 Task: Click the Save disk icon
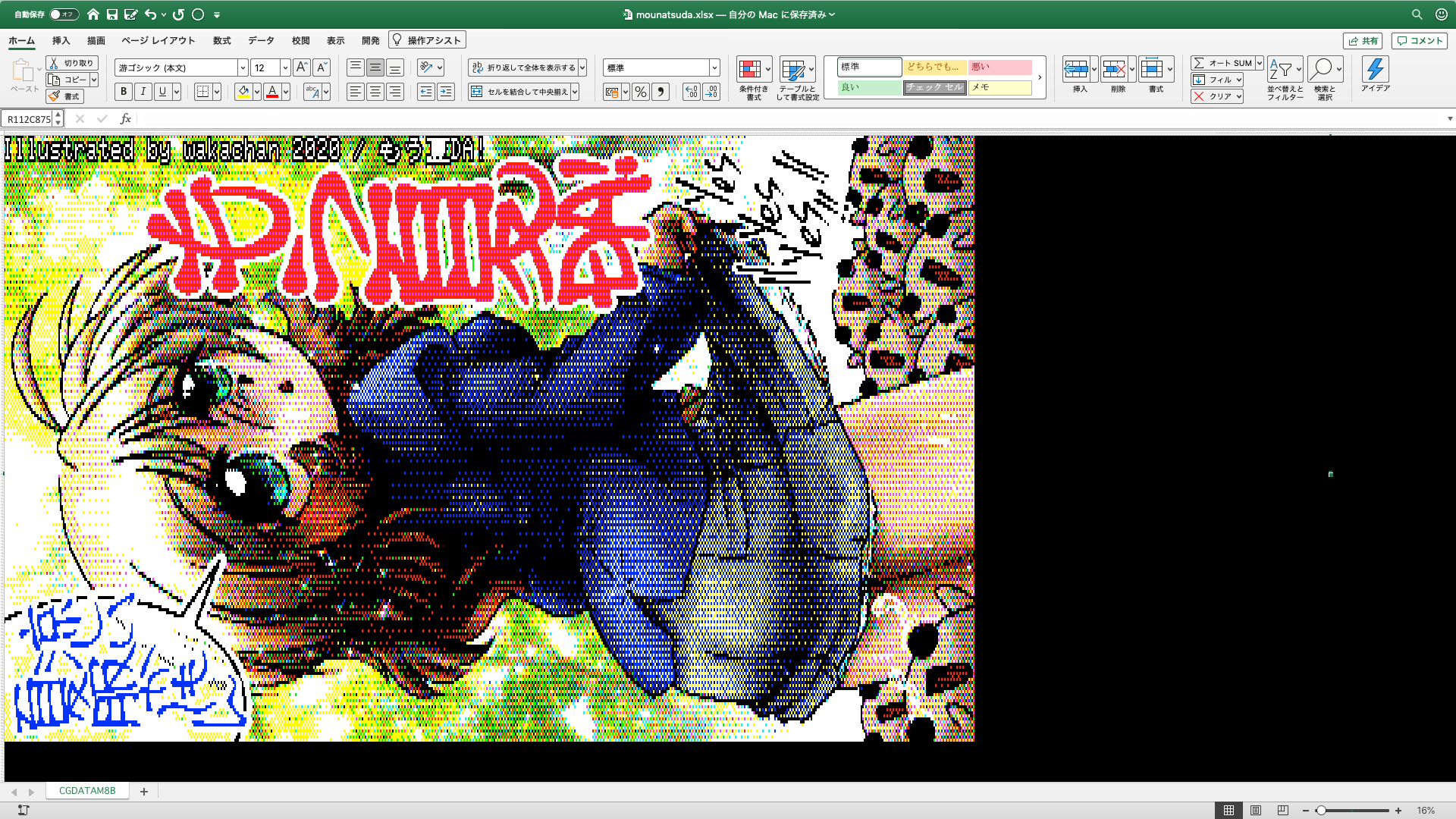(112, 14)
